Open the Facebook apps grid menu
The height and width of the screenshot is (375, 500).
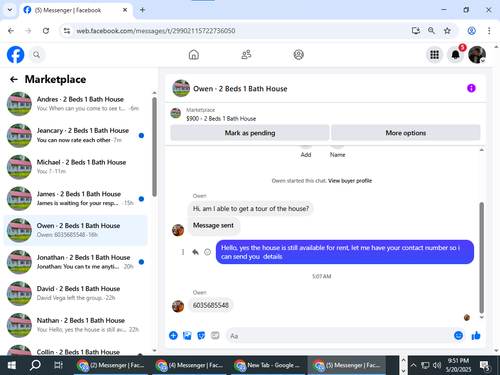tap(434, 55)
